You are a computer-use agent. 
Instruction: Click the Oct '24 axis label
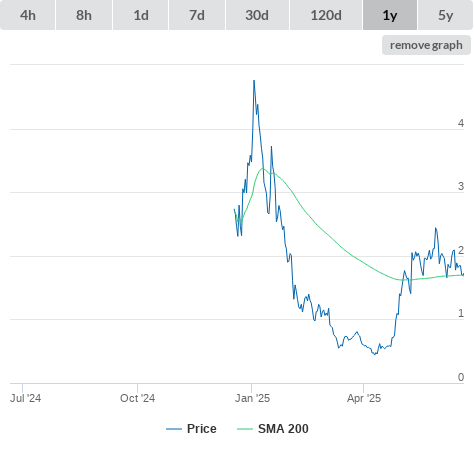click(x=137, y=398)
